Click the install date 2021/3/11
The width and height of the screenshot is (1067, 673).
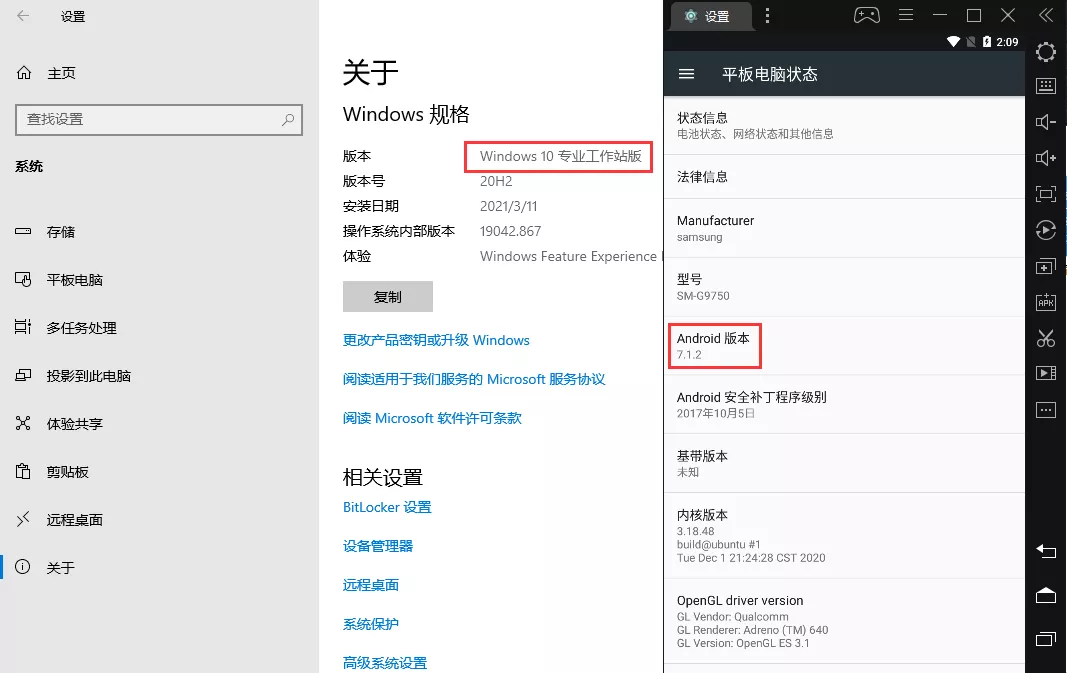pos(508,206)
